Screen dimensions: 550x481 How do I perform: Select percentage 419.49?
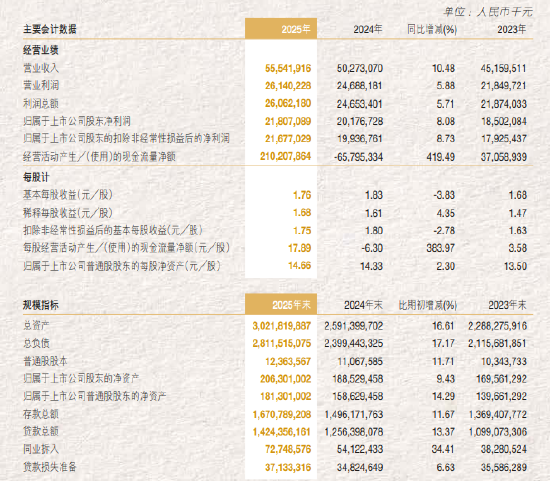click(441, 157)
